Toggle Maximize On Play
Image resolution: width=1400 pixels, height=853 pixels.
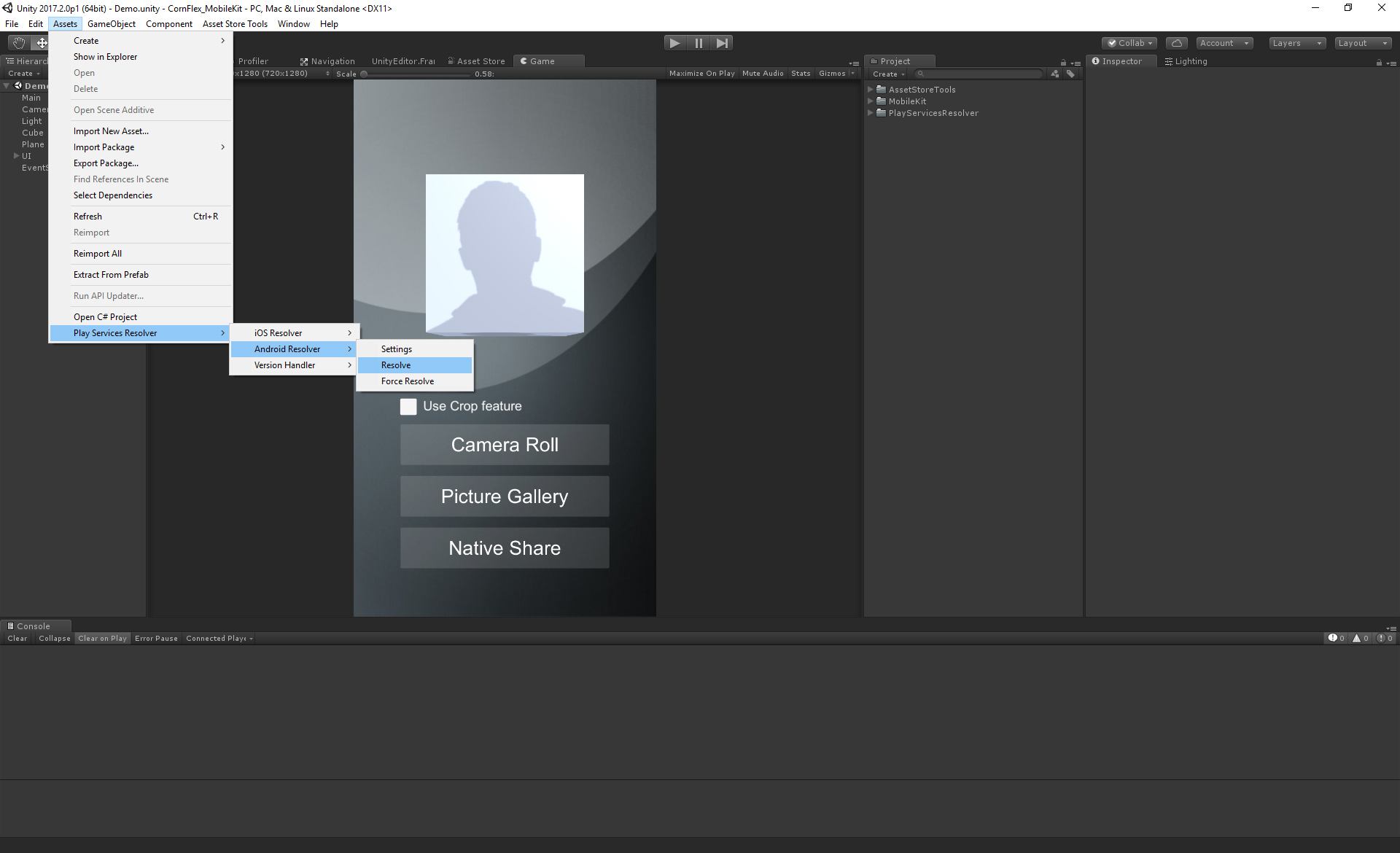pyautogui.click(x=701, y=74)
